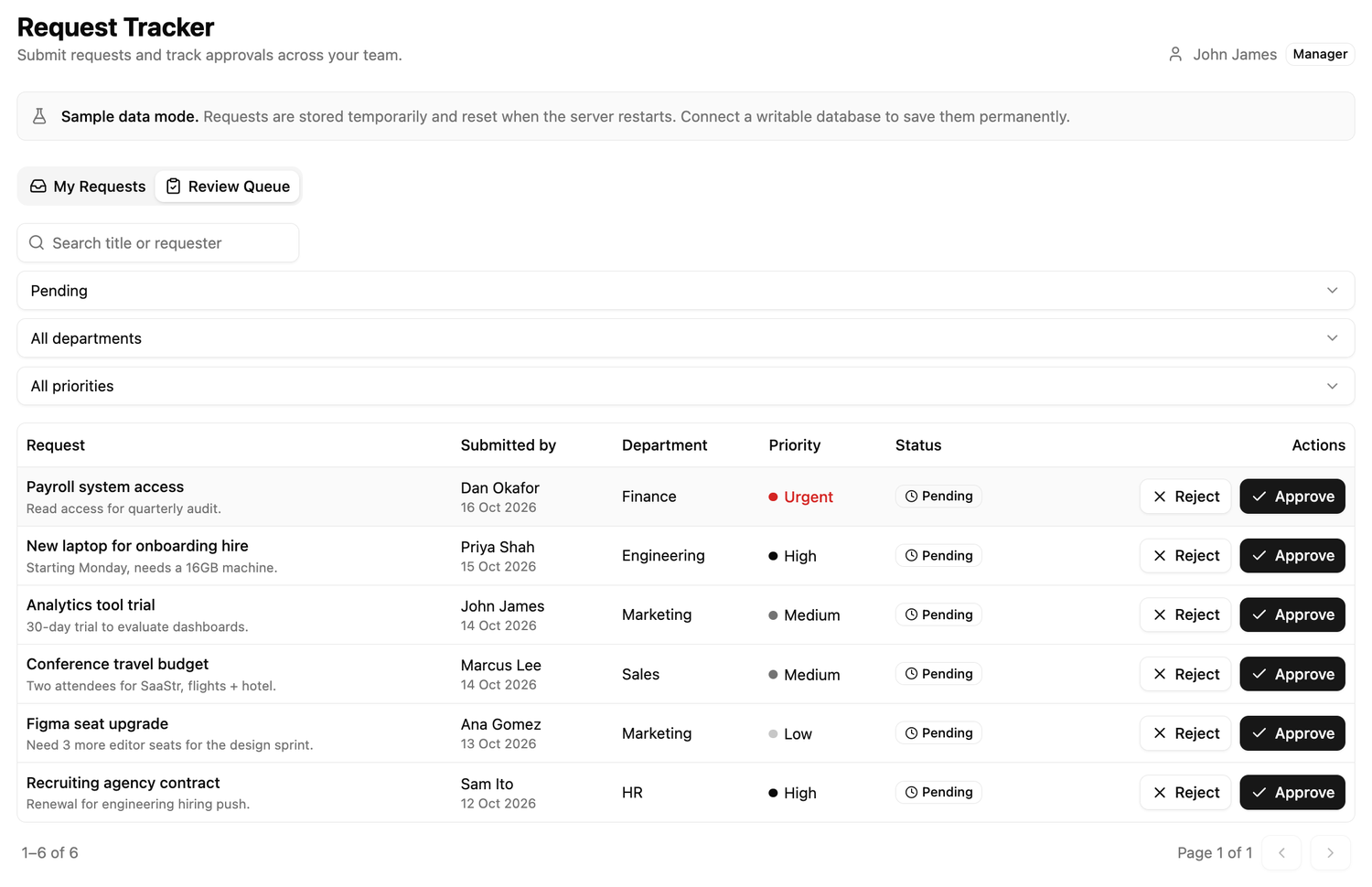This screenshot has width=1372, height=887.
Task: Click submitter name Priya Shah
Action: (498, 547)
